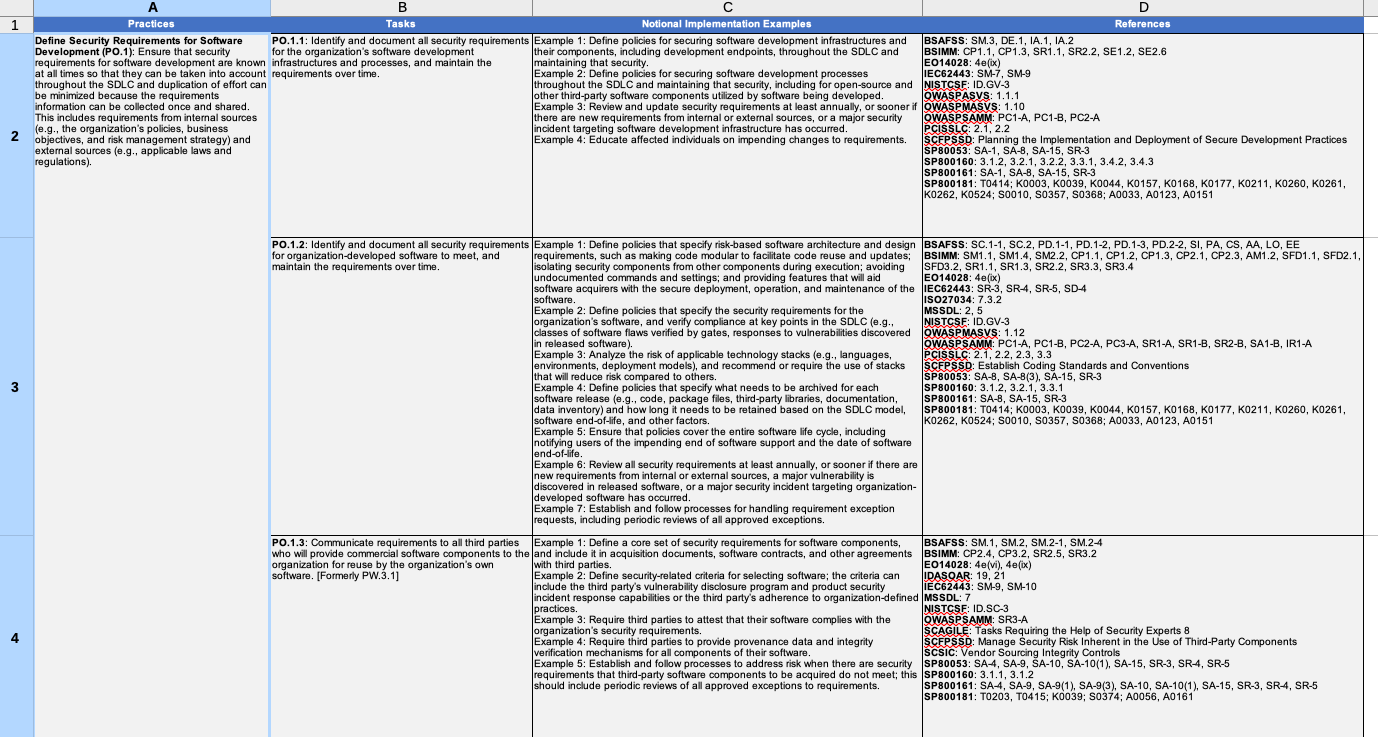Select row 3 header

[16, 386]
